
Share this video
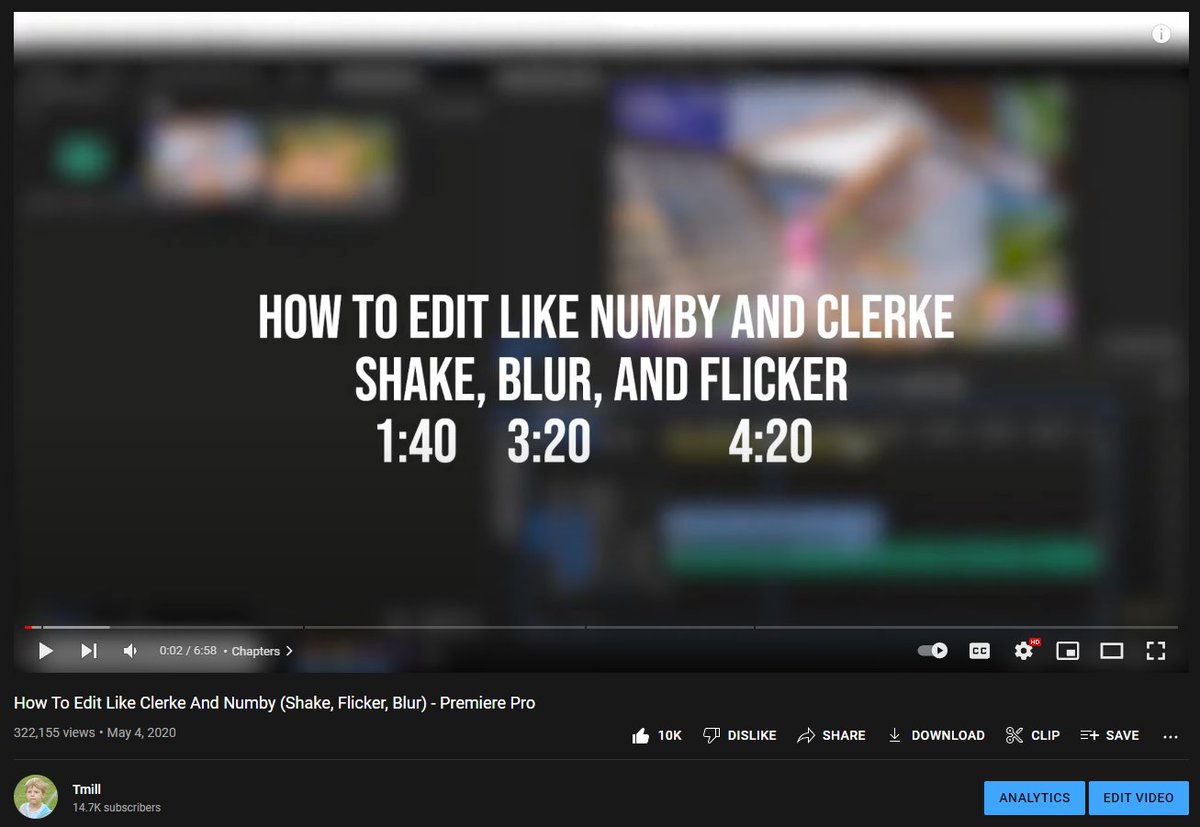coord(831,735)
